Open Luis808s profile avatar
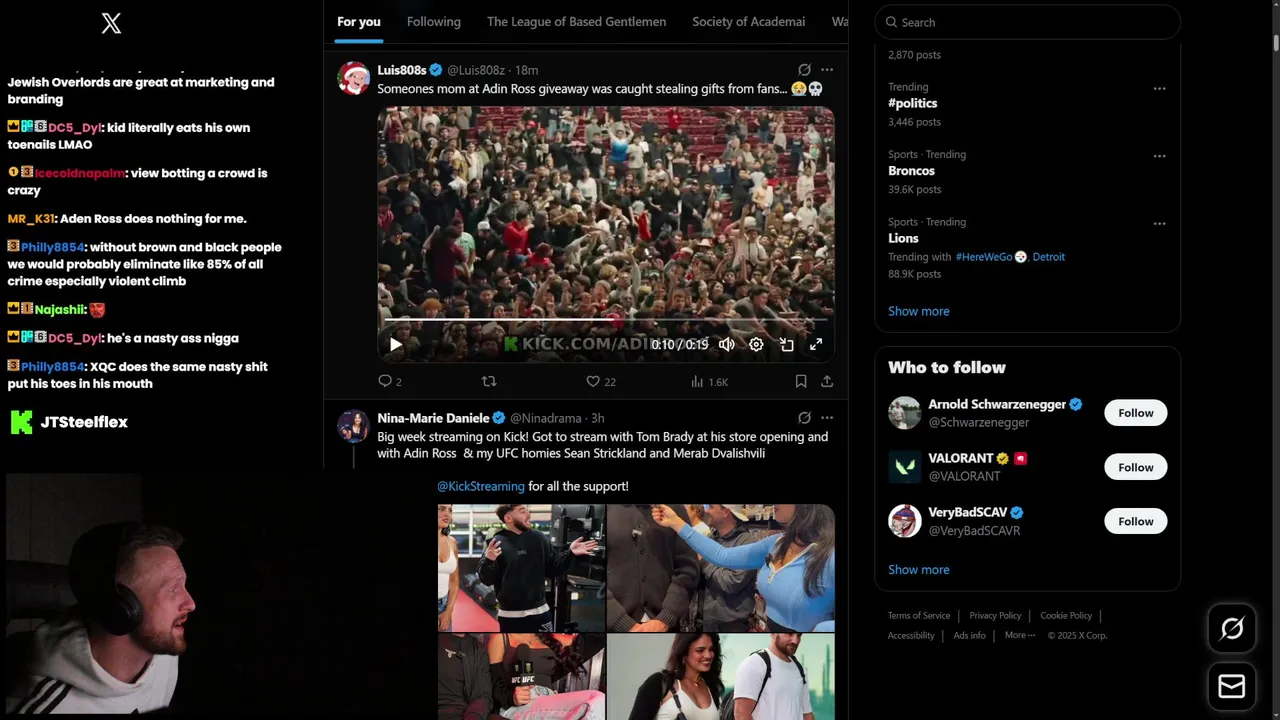This screenshot has width=1280, height=720. tap(354, 78)
